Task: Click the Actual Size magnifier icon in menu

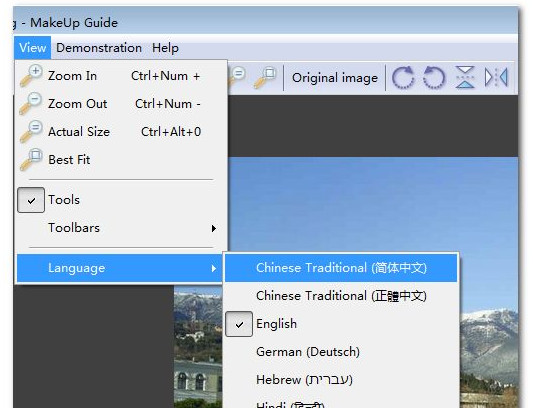Action: click(x=31, y=131)
